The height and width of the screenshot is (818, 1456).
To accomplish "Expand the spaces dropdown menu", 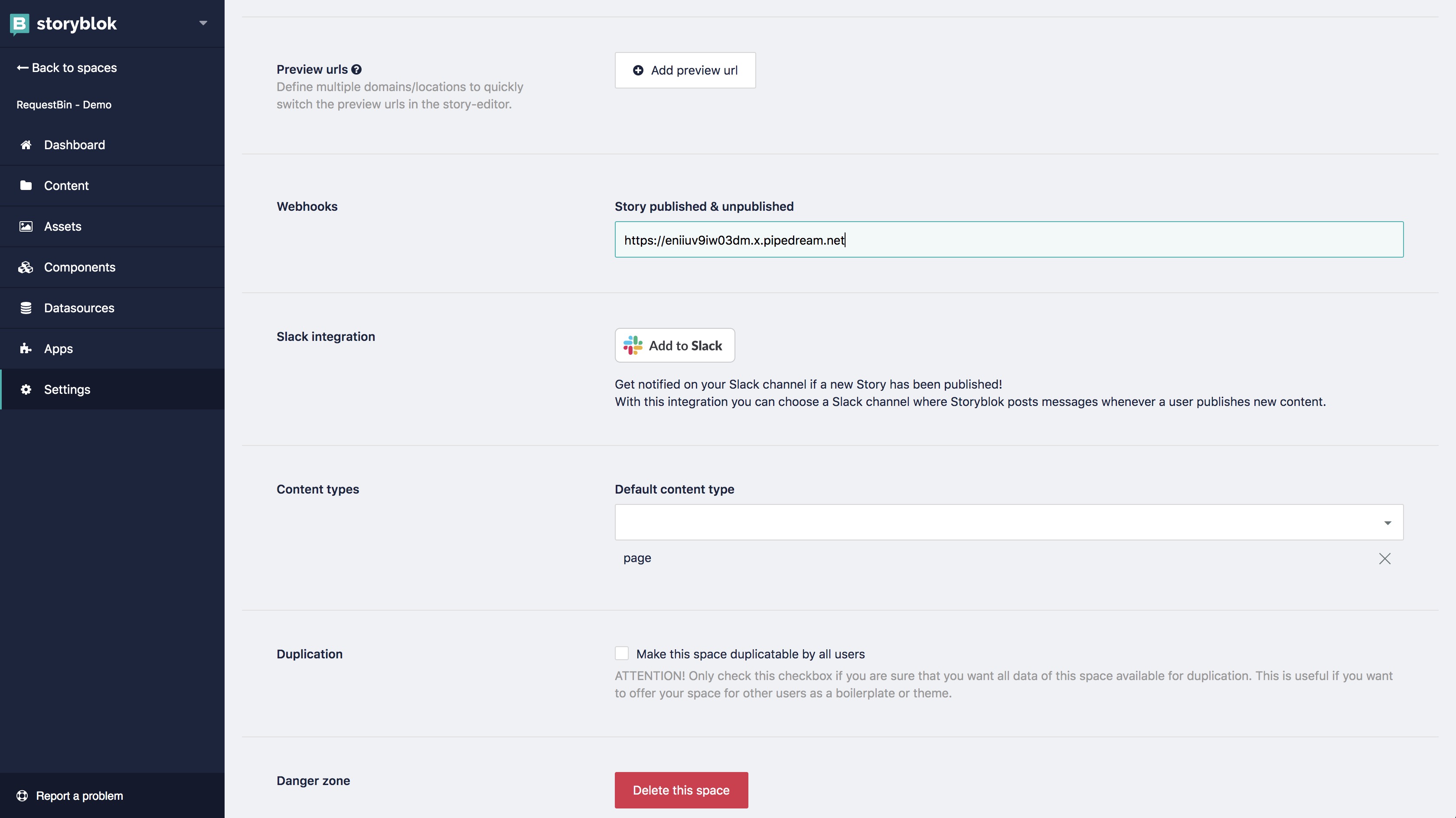I will pos(202,22).
